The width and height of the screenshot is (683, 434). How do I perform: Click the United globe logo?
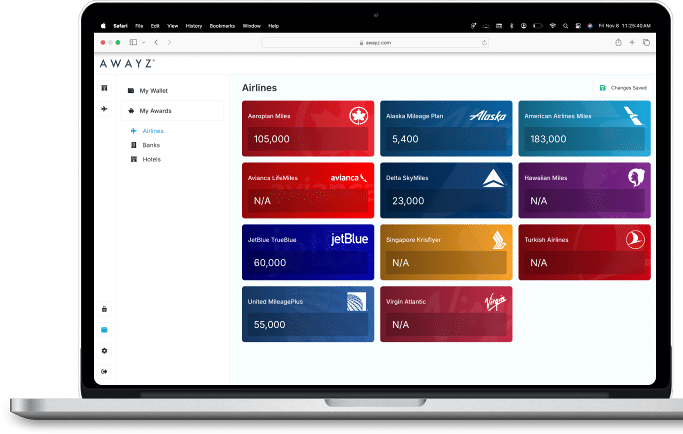pos(356,302)
